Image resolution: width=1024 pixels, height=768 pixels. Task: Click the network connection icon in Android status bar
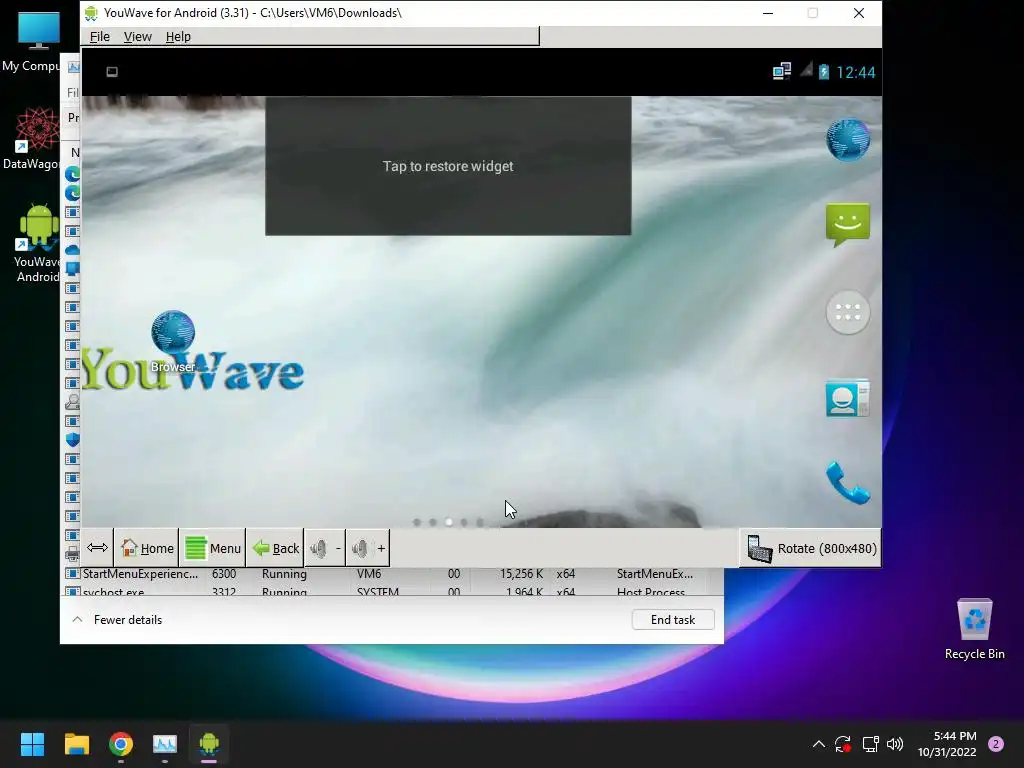782,71
